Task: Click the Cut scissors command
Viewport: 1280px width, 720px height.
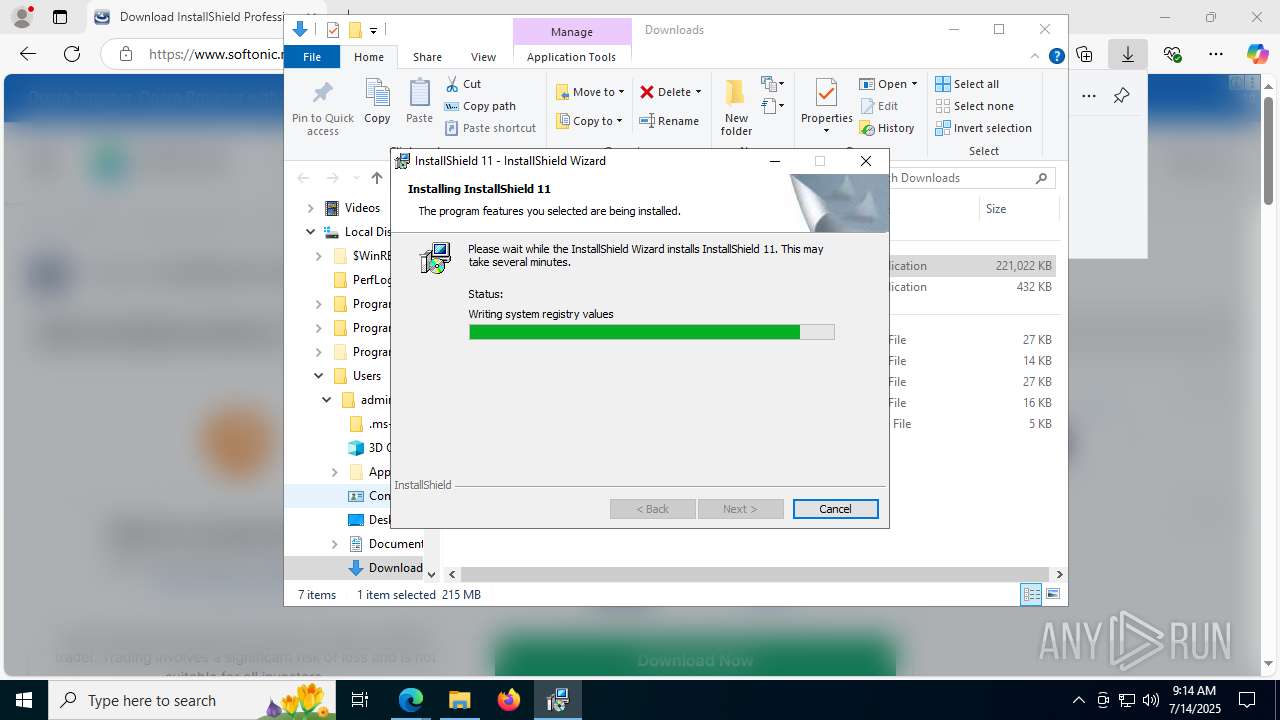Action: (463, 84)
